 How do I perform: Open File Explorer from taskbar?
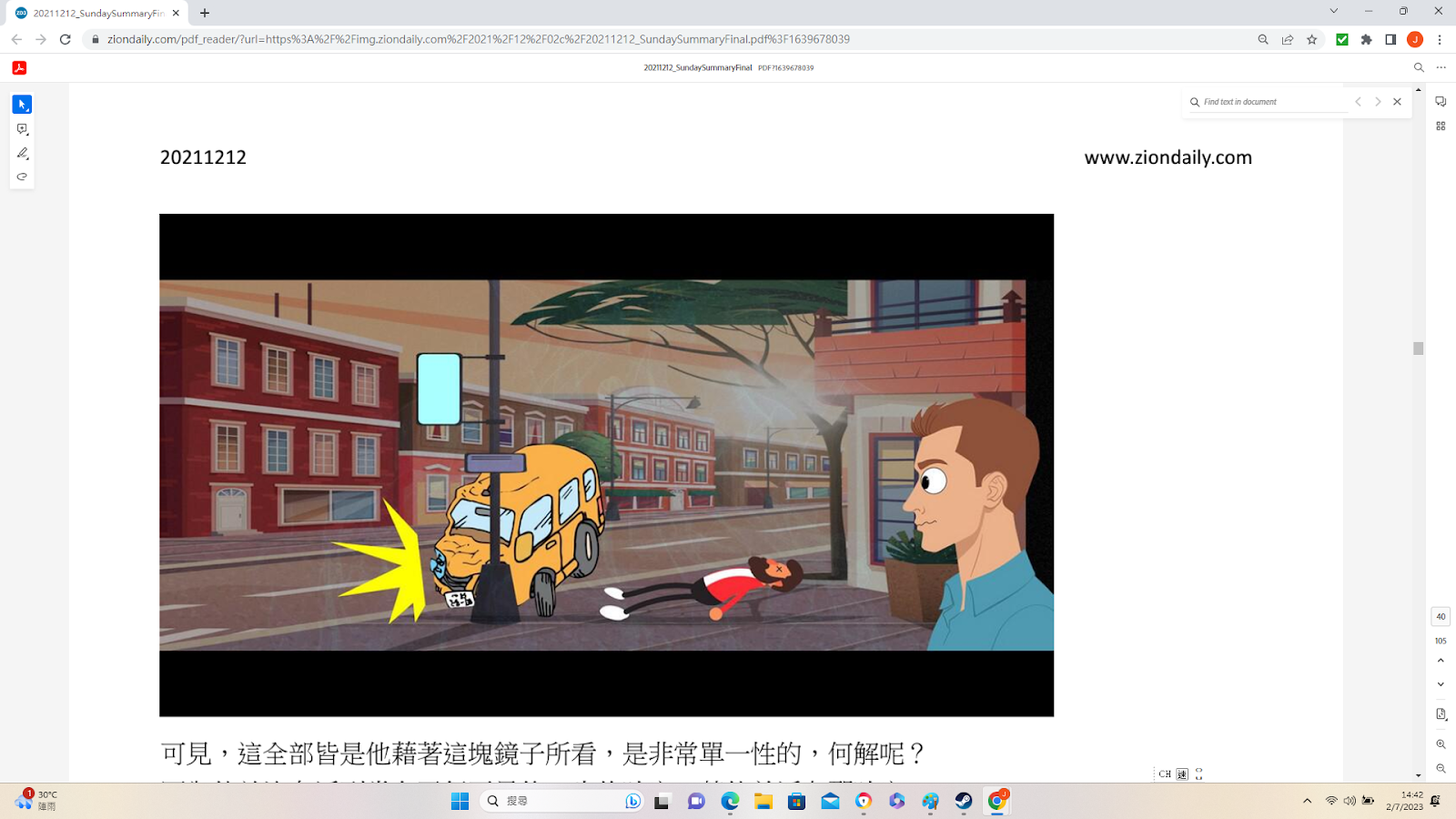pyautogui.click(x=763, y=801)
